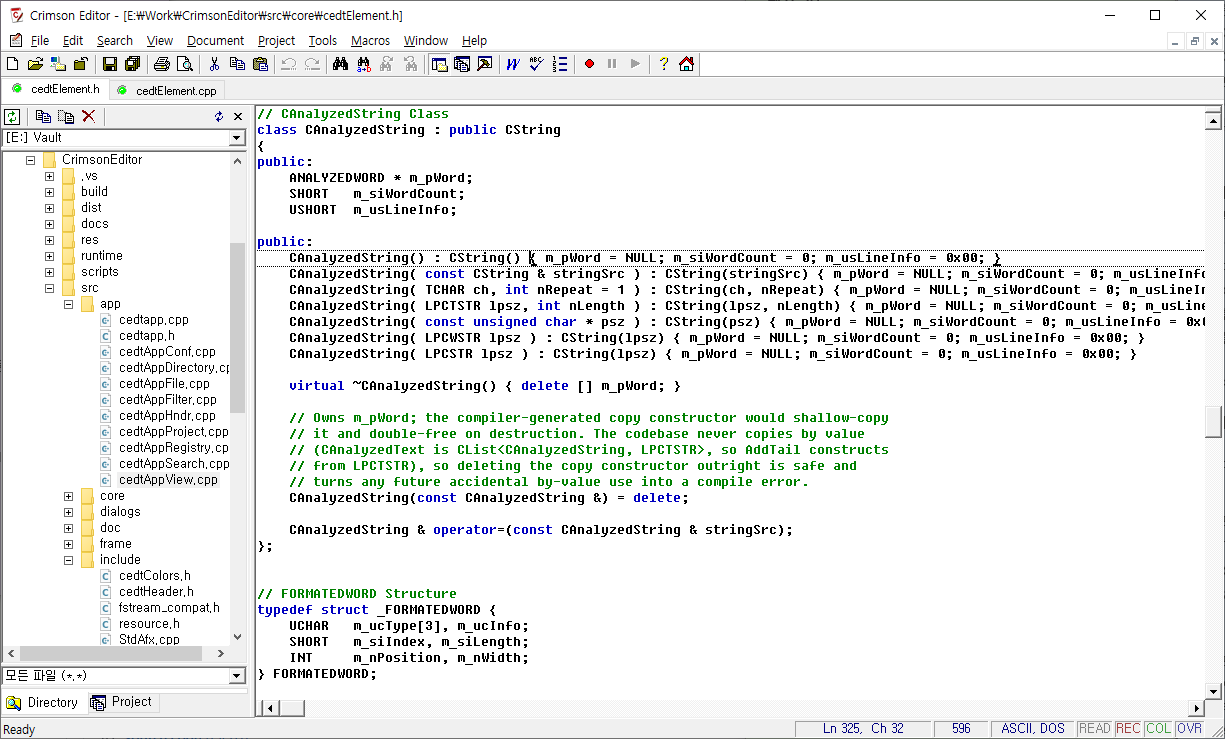The image size is (1225, 739).
Task: Click the open remote document toolbar icon
Action: point(58,64)
